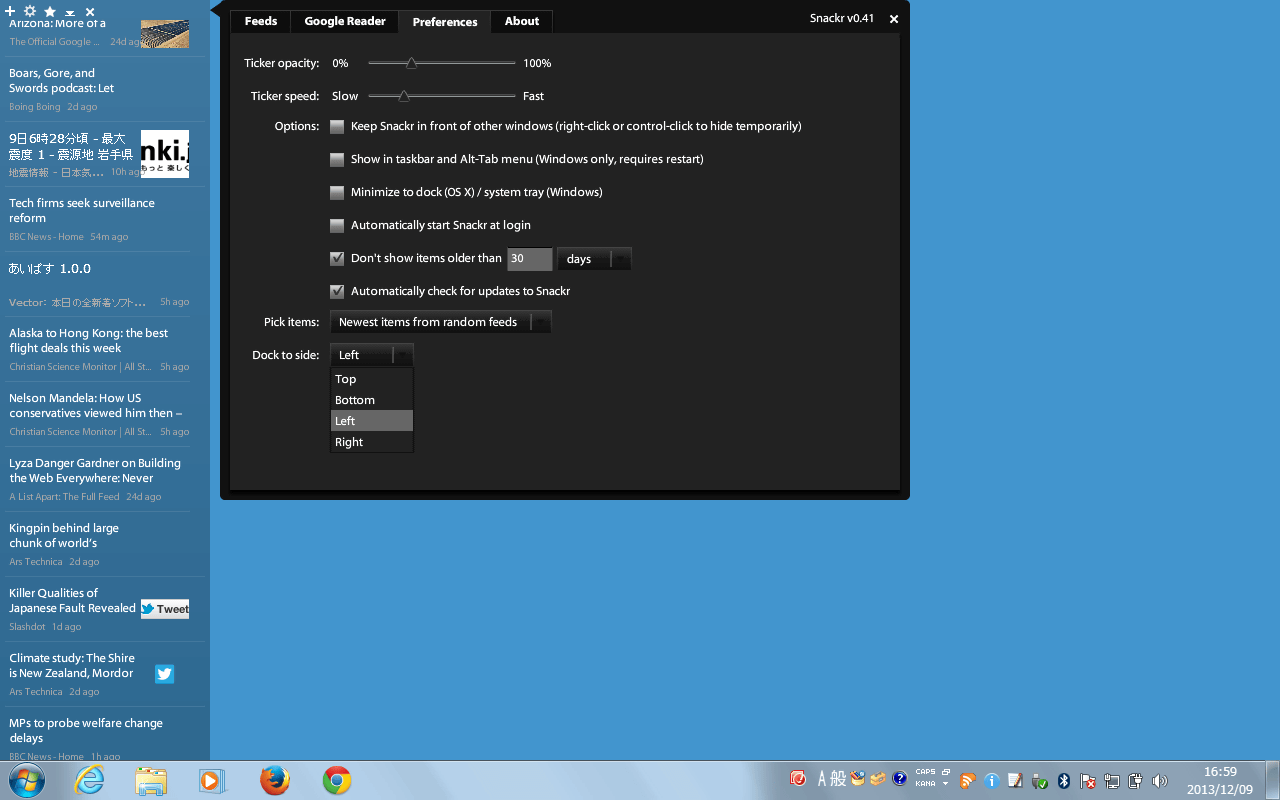Click the older-than days number field
This screenshot has width=1280, height=800.
[530, 259]
